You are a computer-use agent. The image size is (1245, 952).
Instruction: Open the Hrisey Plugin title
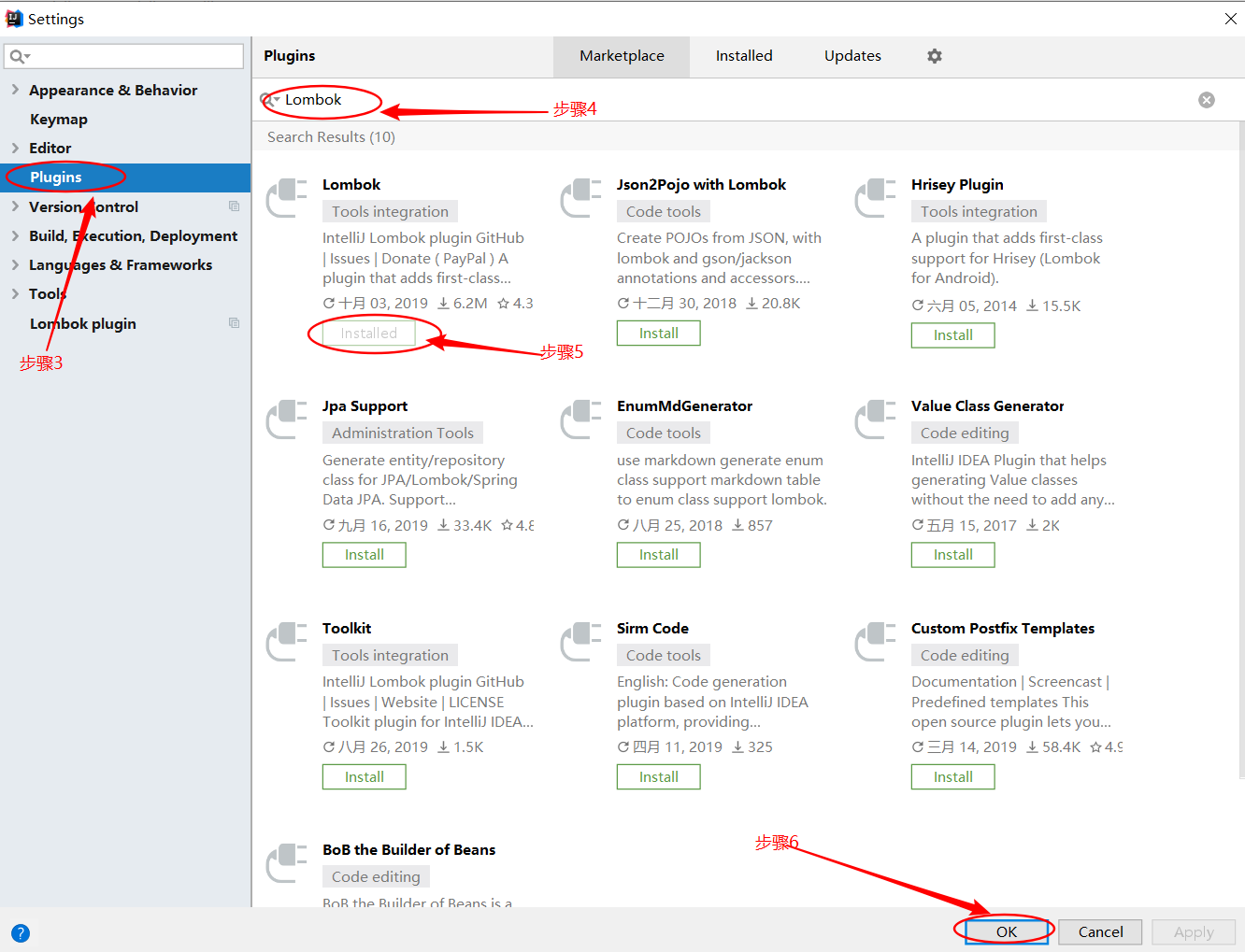[957, 185]
